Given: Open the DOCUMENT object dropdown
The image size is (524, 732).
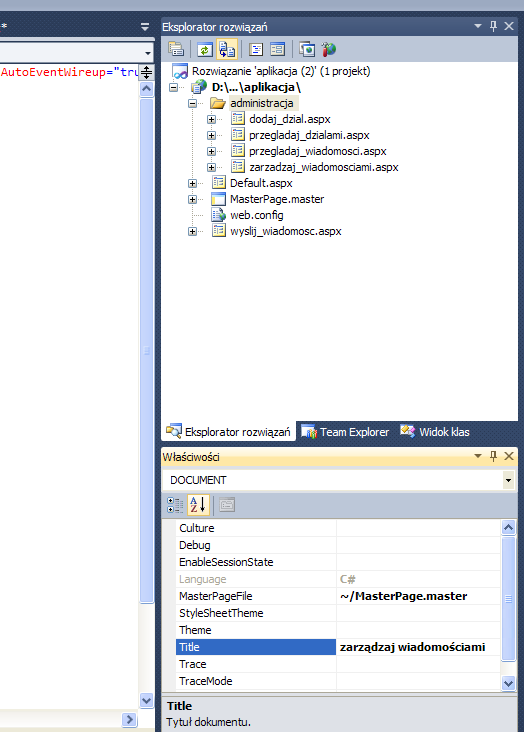Looking at the screenshot, I should (508, 480).
